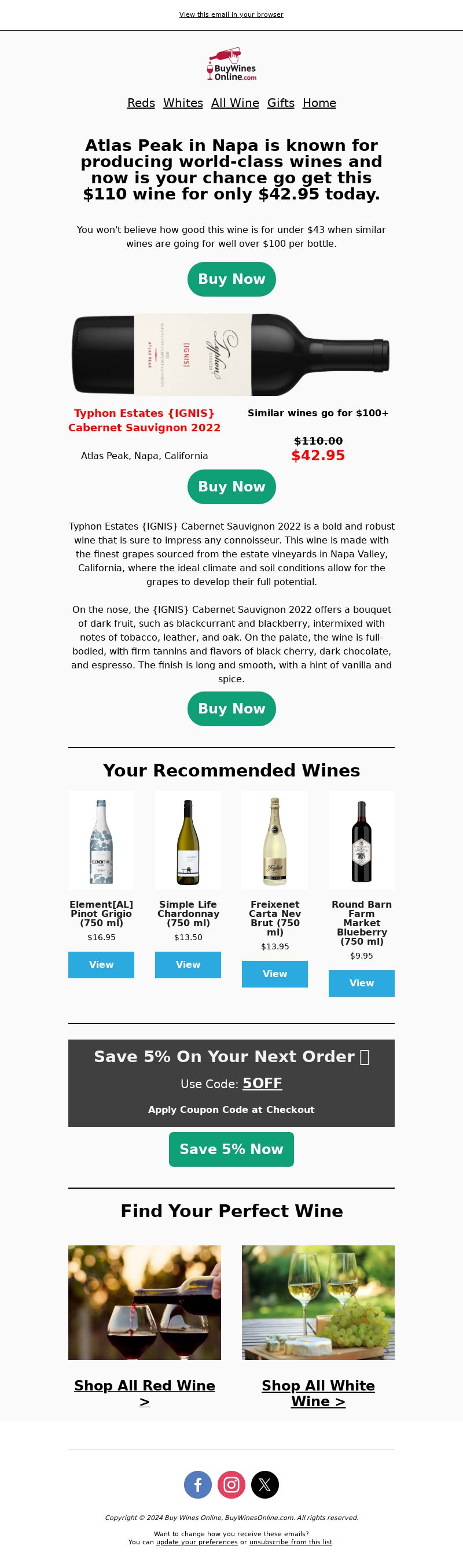Open the X (Twitter) social icon
The height and width of the screenshot is (1568, 463).
(x=265, y=1485)
